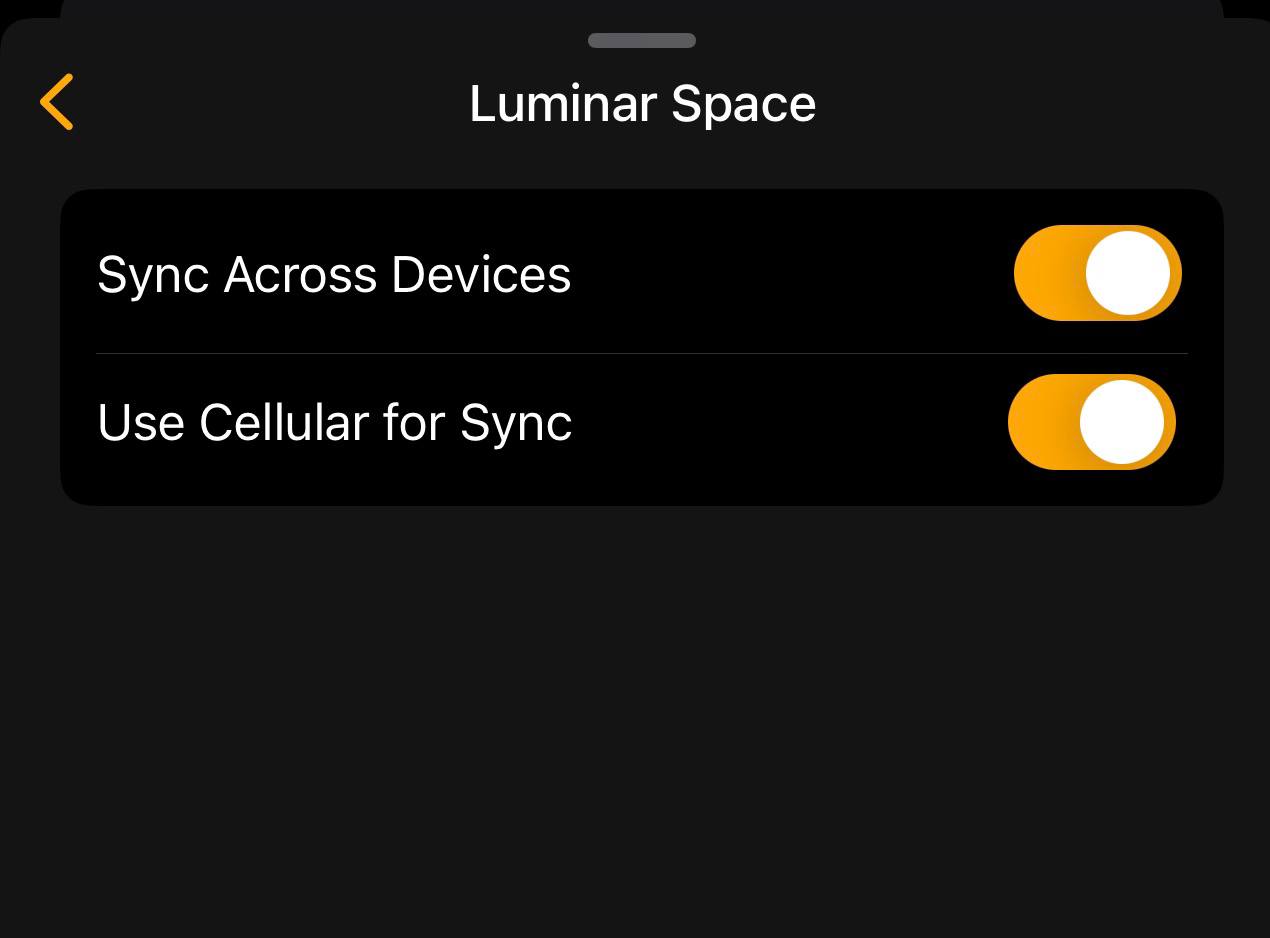Tap the orange back chevron
Image resolution: width=1270 pixels, height=938 pixels.
57,102
